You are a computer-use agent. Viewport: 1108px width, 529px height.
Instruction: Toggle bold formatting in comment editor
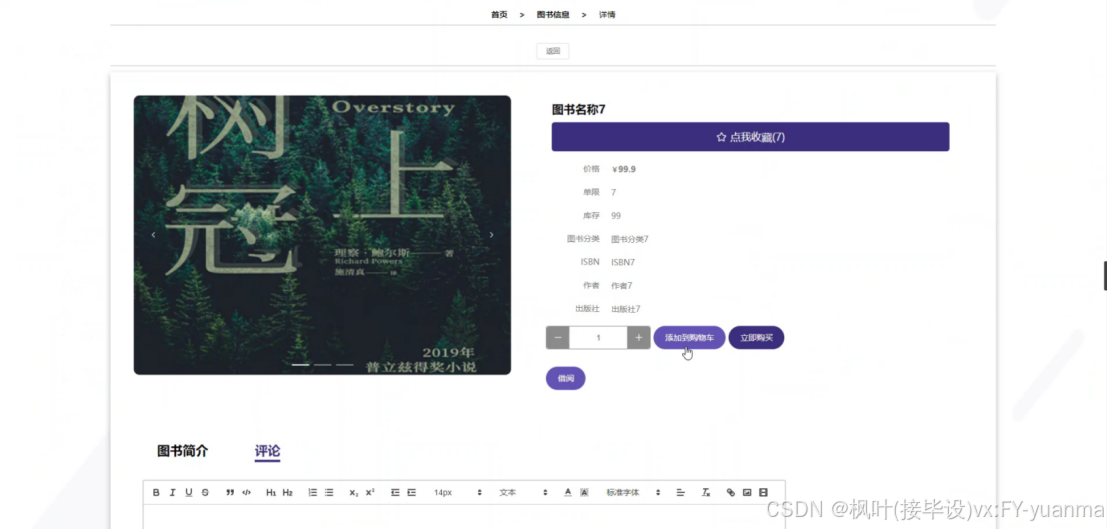(x=156, y=492)
